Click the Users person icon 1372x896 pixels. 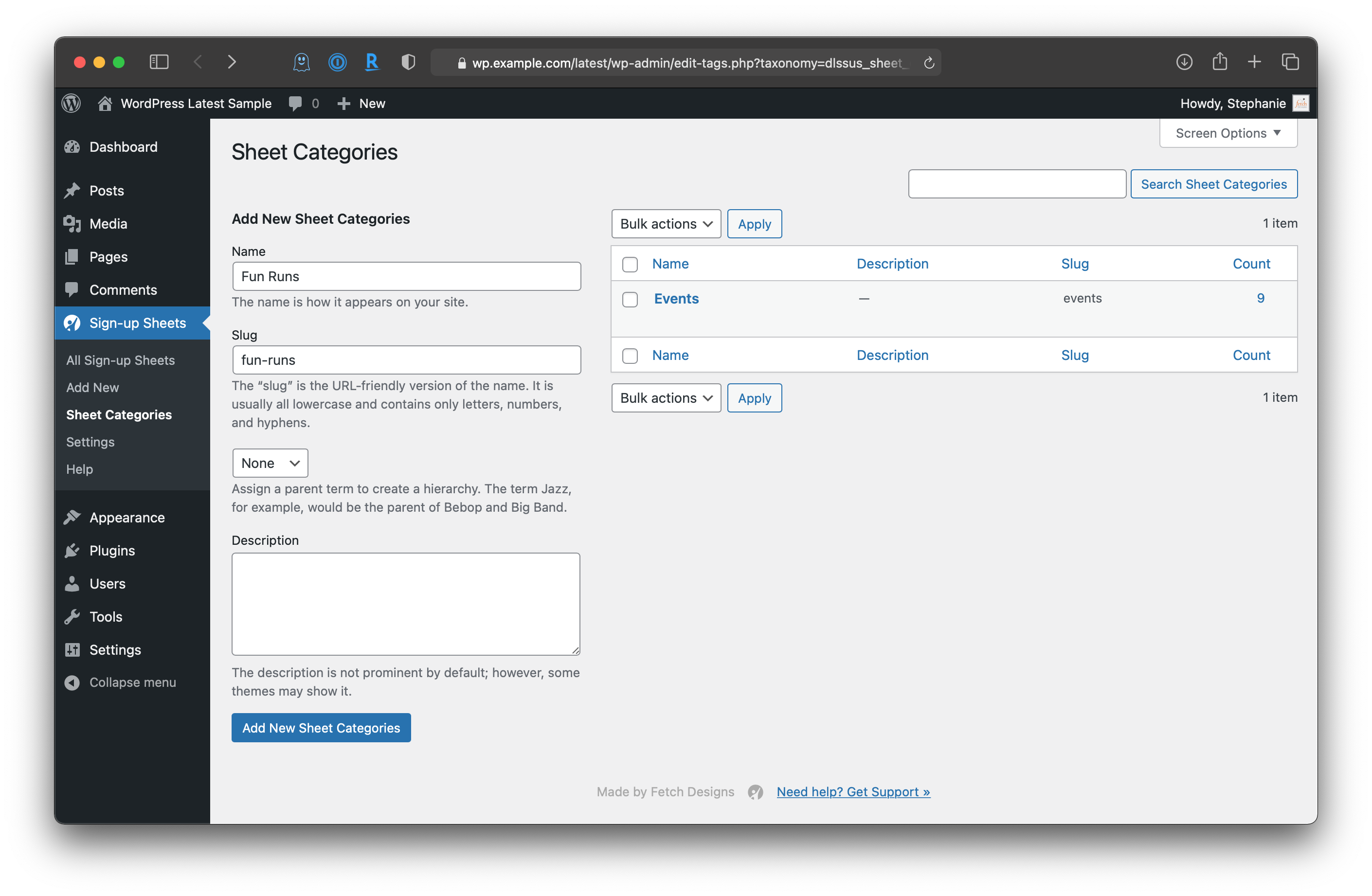(x=72, y=584)
